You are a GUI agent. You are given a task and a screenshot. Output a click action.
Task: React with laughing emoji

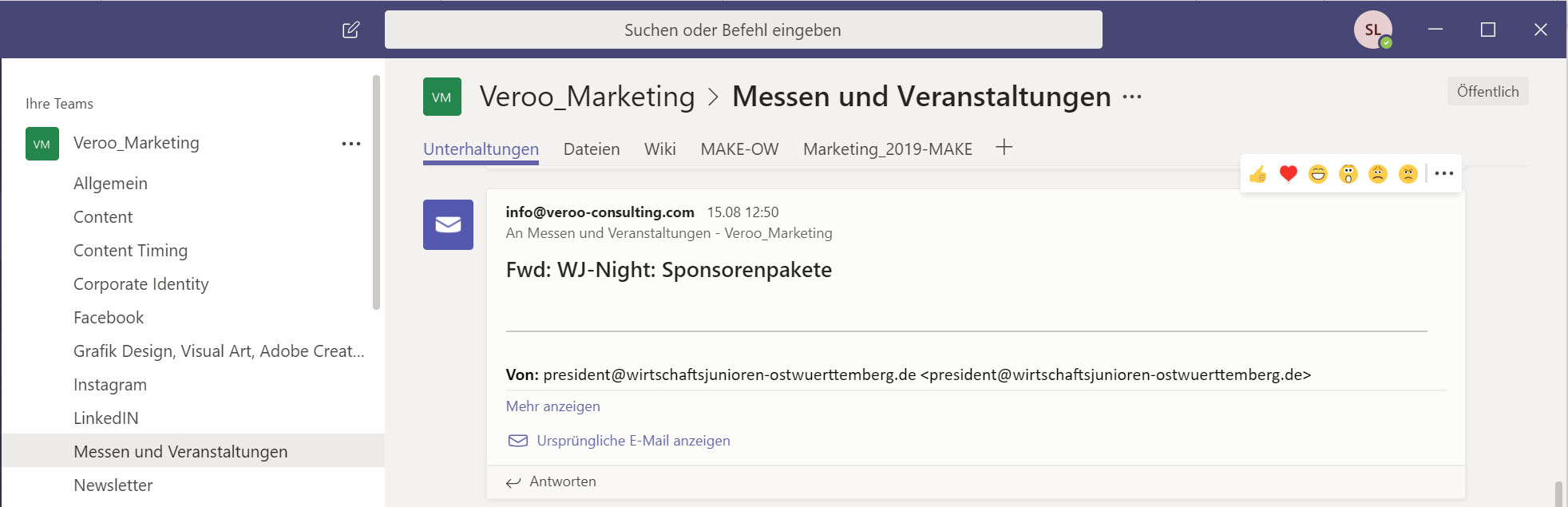click(x=1318, y=173)
